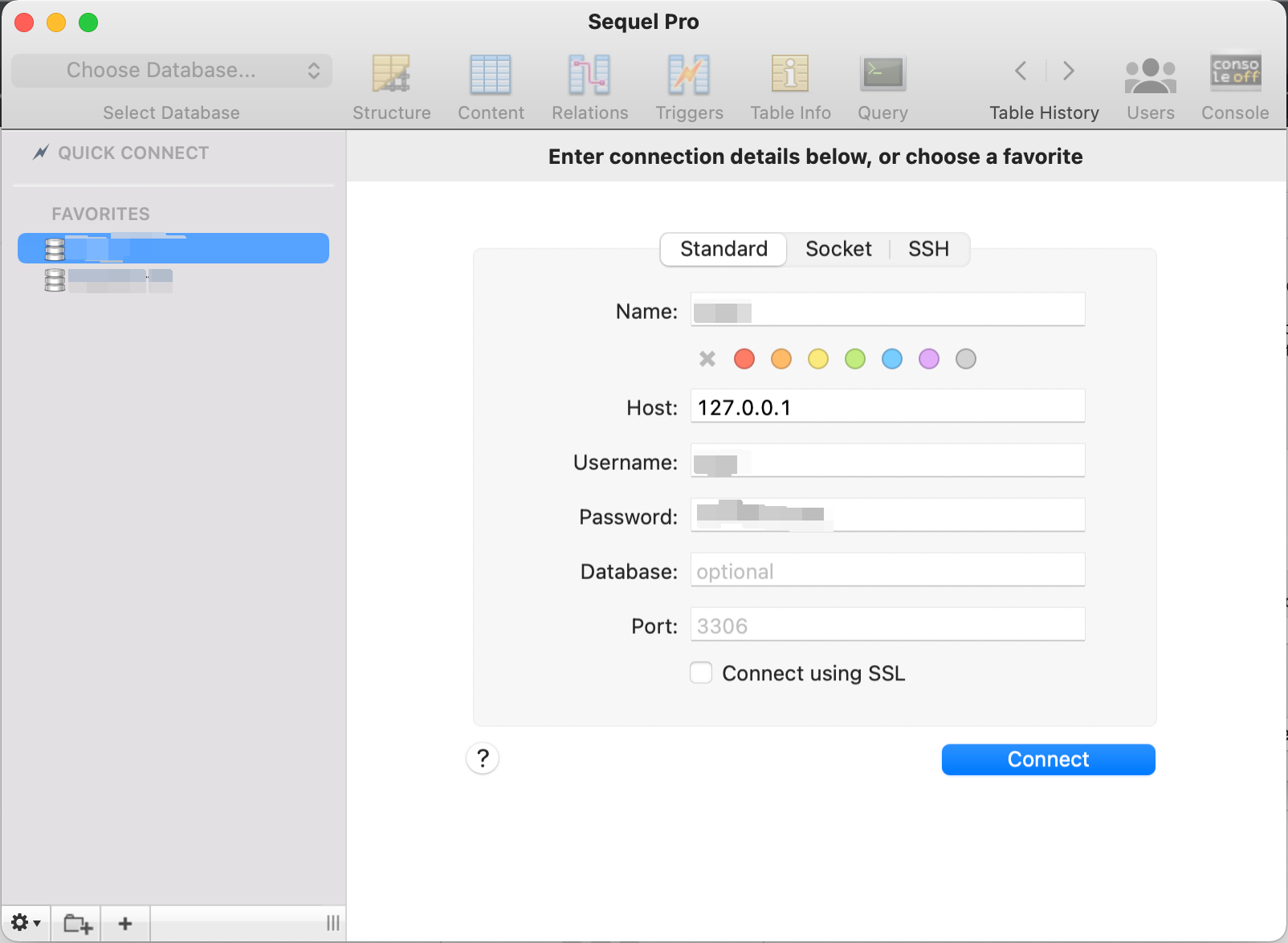Pick the green favorite color

[855, 359]
